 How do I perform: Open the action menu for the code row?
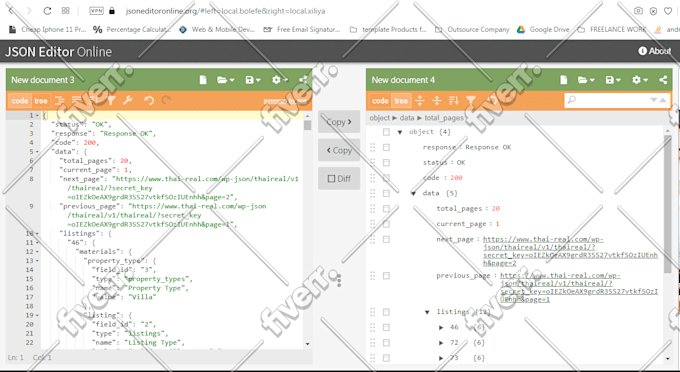click(x=386, y=178)
